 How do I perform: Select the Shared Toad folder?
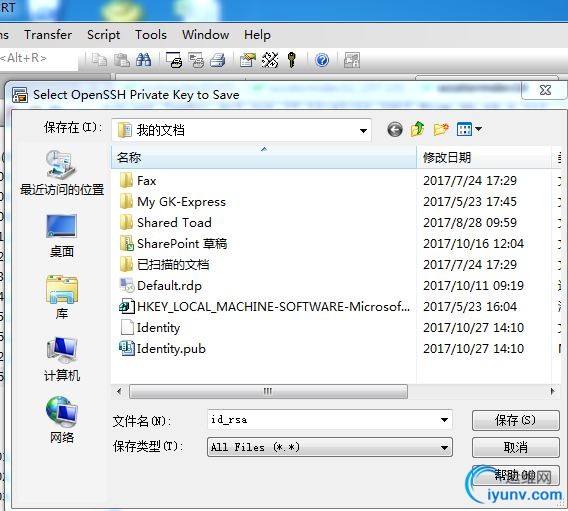point(166,222)
